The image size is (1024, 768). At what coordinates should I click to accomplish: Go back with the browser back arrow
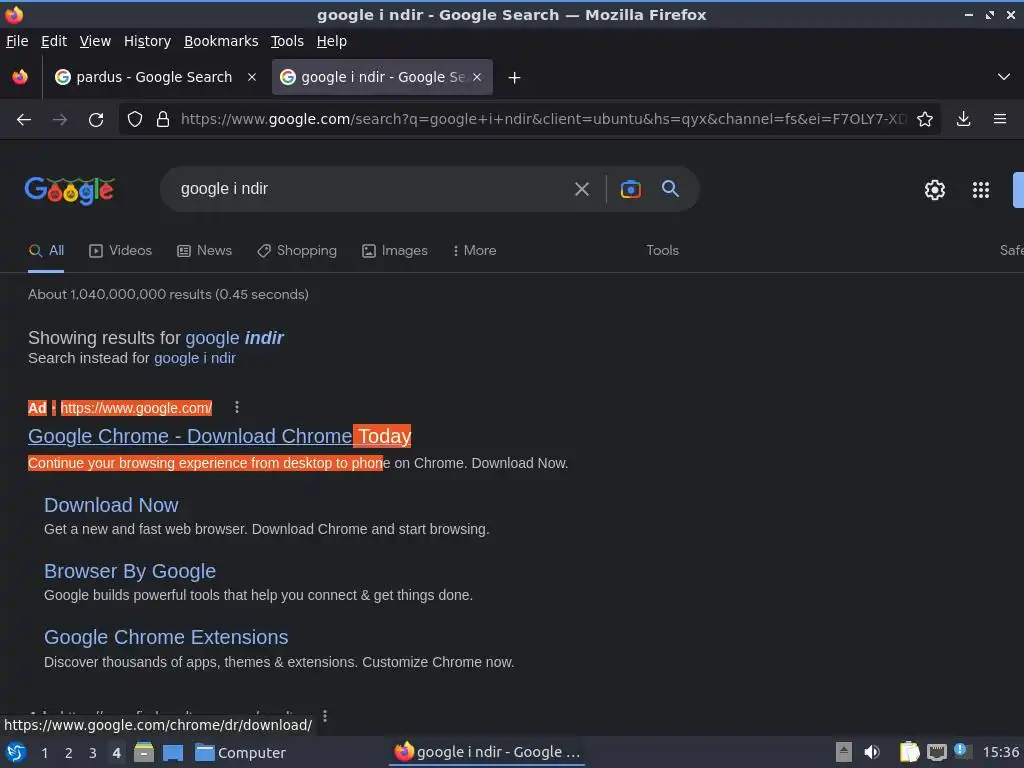point(24,120)
